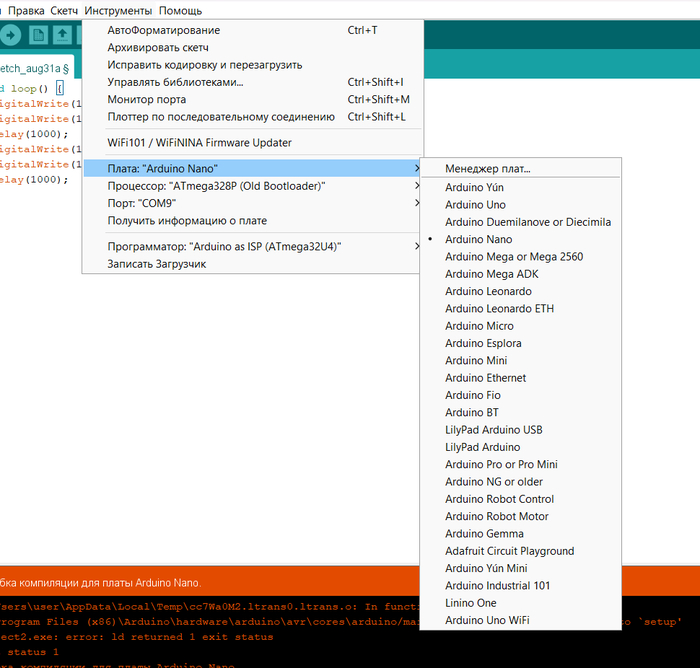Choose Arduino BT board
Image resolution: width=700 pixels, height=668 pixels.
click(521, 413)
